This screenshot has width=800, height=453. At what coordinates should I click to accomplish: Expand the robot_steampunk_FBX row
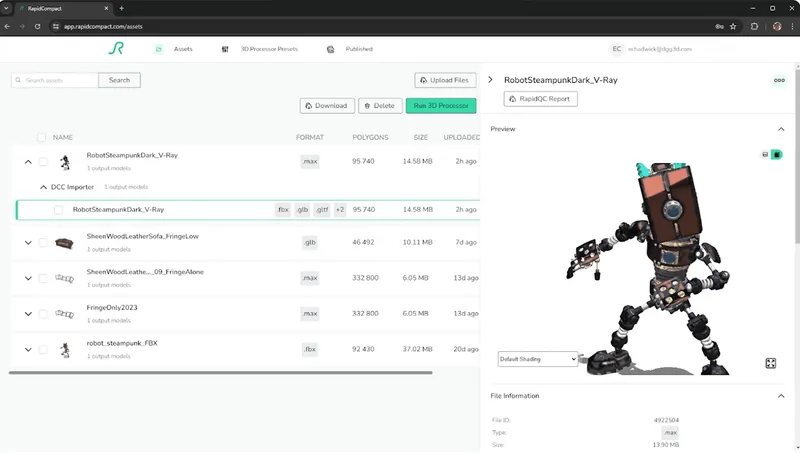click(28, 350)
